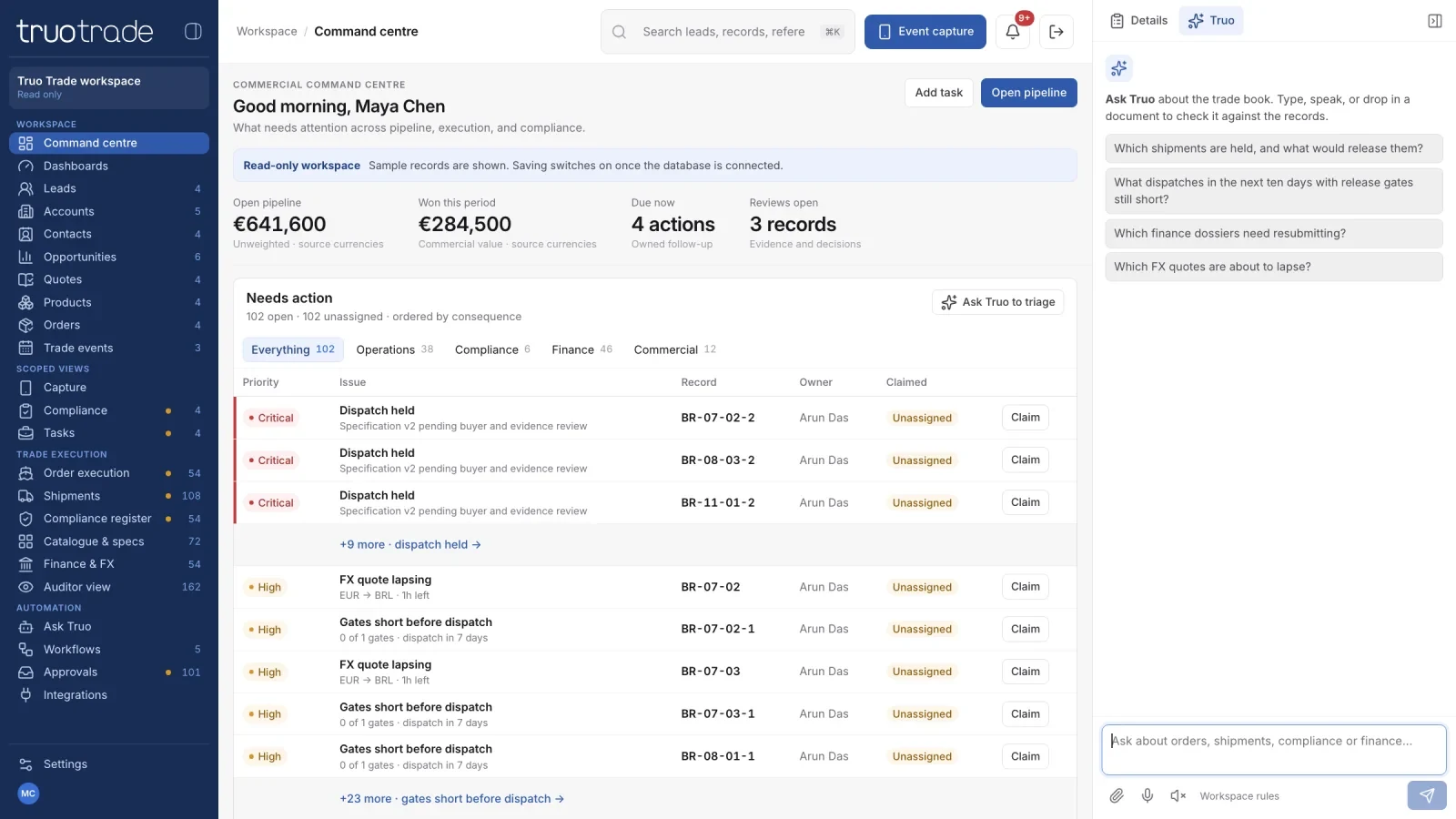The height and width of the screenshot is (819, 1456).
Task: Collapse the sidebar with the panel icon
Action: (x=193, y=31)
